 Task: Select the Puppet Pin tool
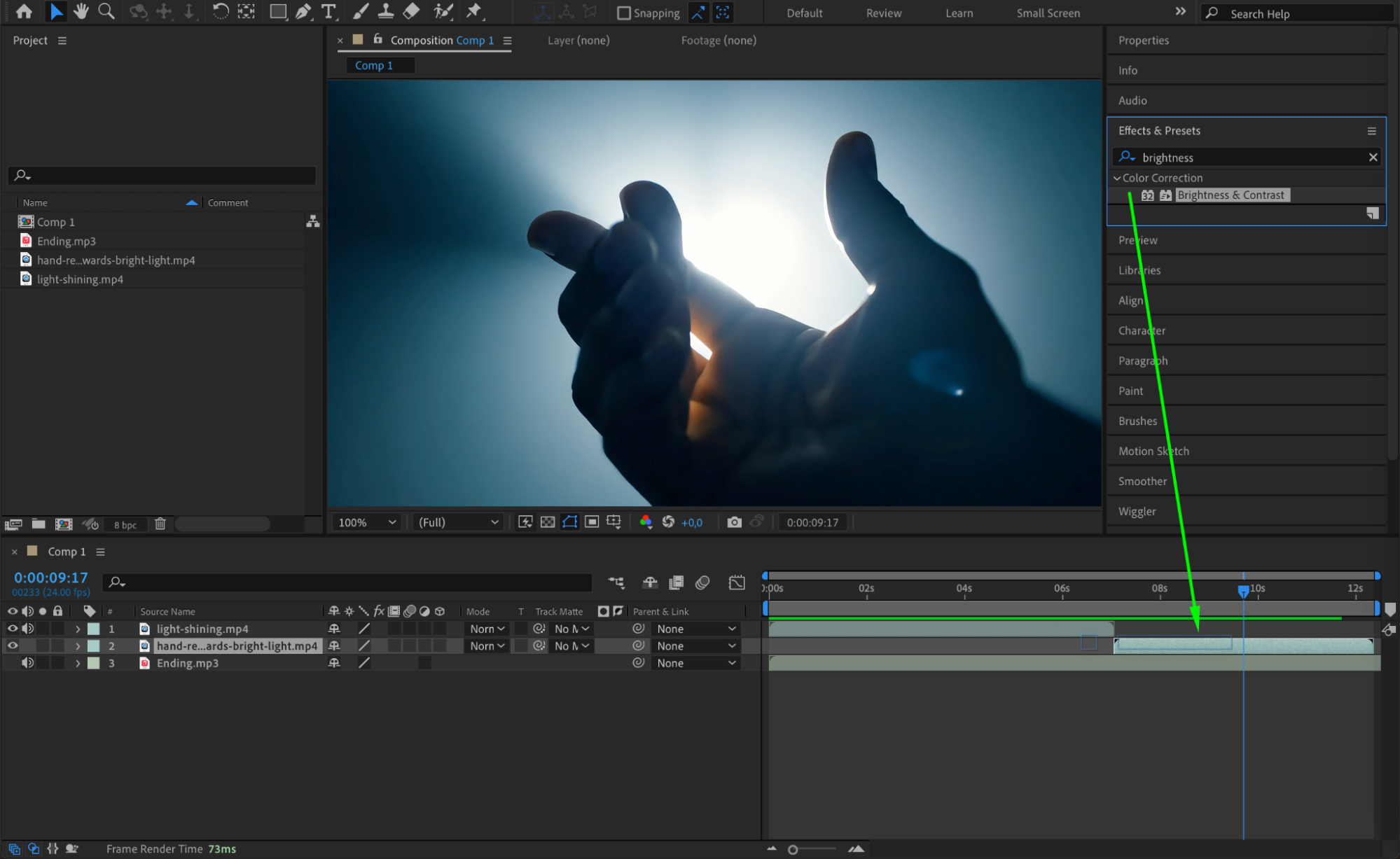pos(474,11)
